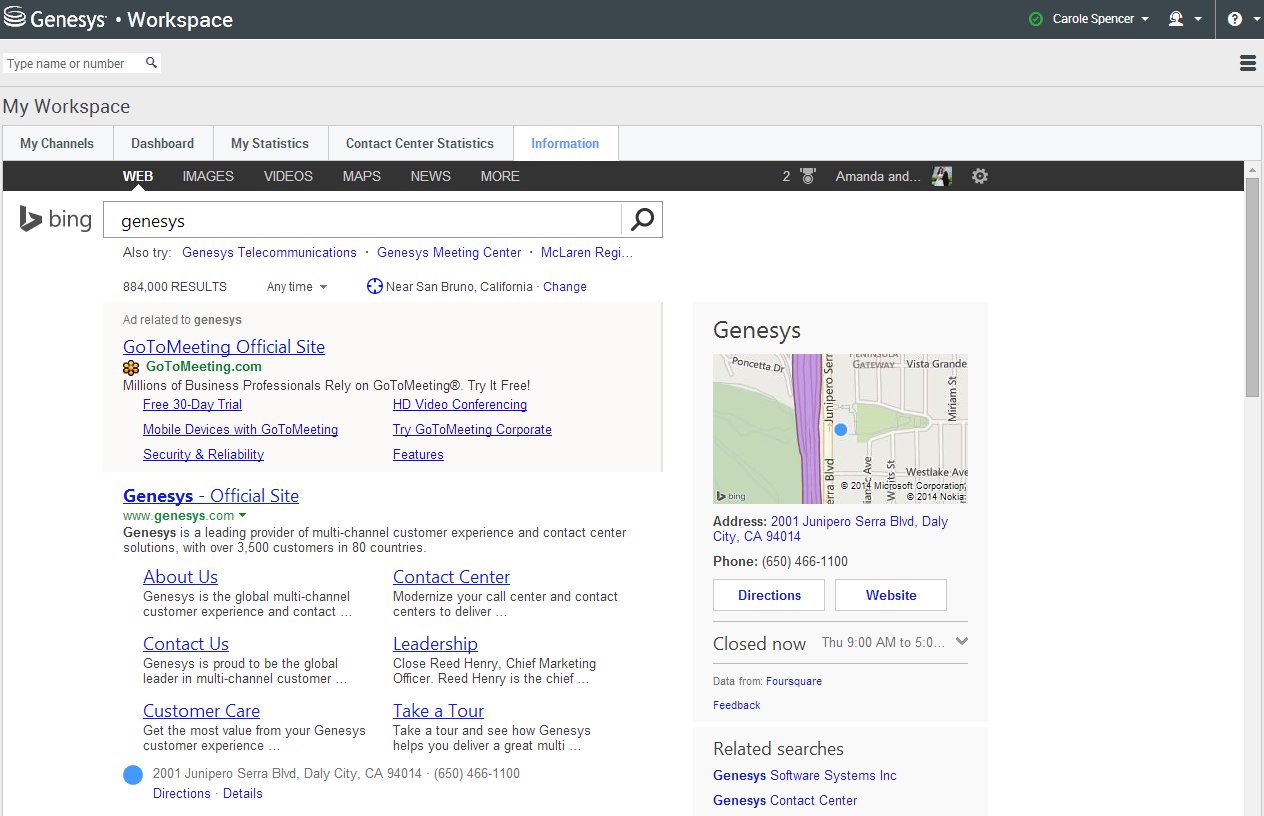Expand the Closed now hours chevron

pyautogui.click(x=961, y=642)
